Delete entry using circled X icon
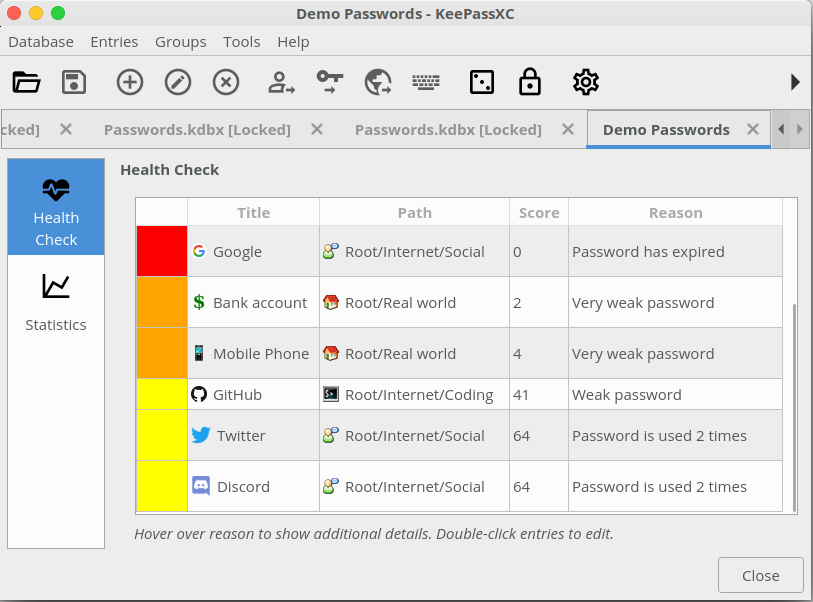The height and width of the screenshot is (602, 813). click(226, 82)
